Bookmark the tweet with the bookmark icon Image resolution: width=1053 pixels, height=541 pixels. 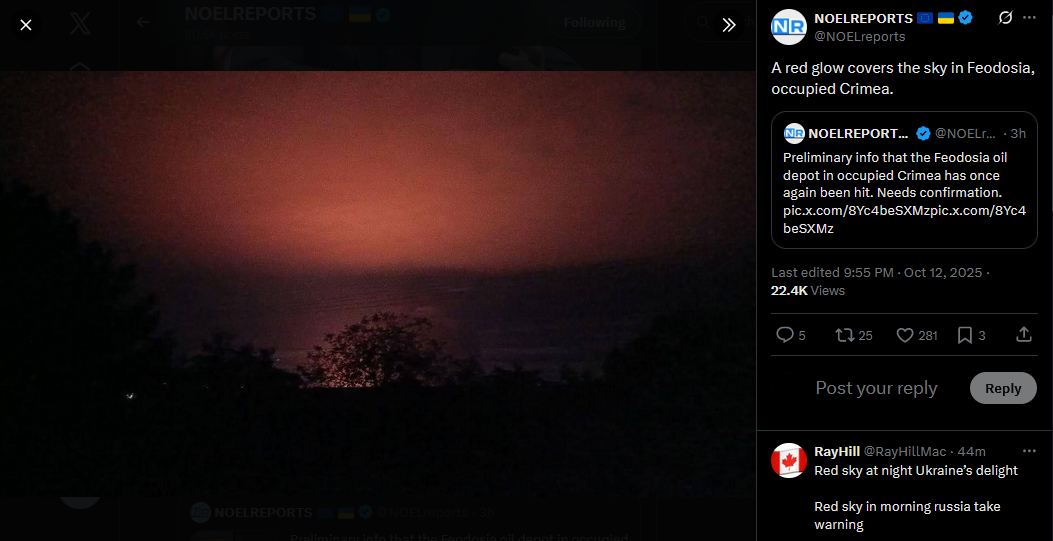pos(964,335)
